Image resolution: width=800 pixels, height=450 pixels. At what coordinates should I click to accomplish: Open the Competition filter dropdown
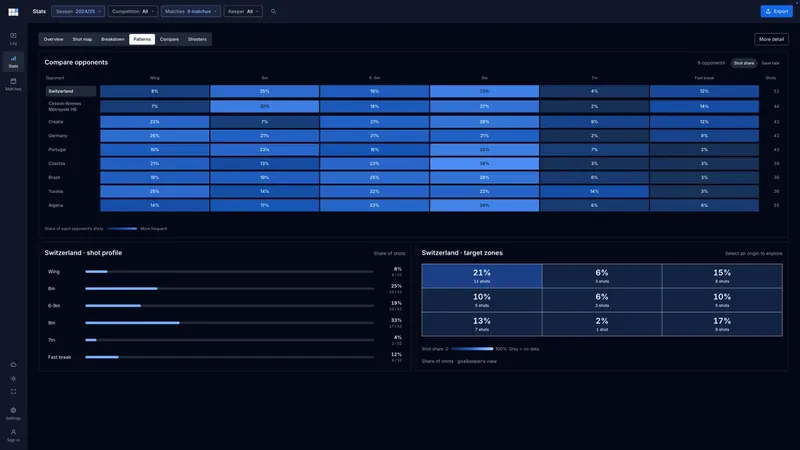pos(133,11)
